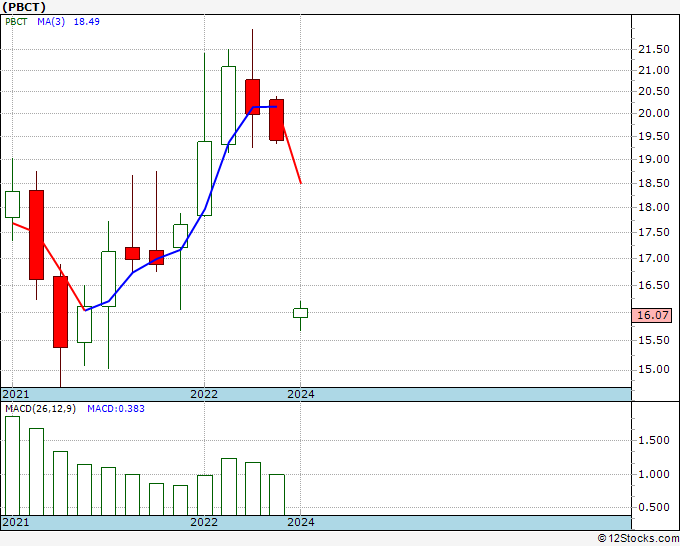Click the 1.500 MACD axis label

click(x=654, y=440)
